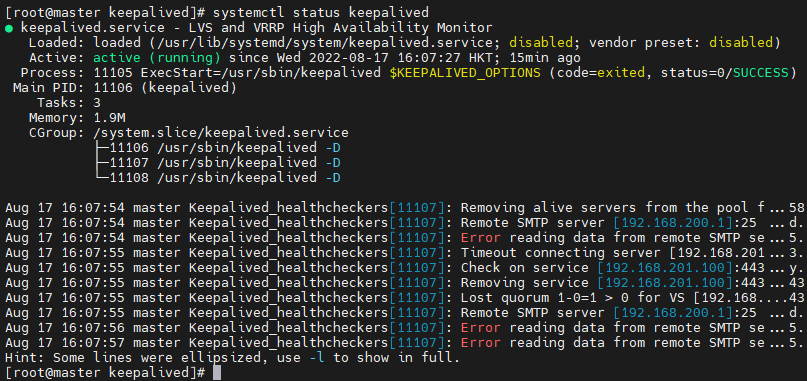Click the green active status dot

(9, 28)
